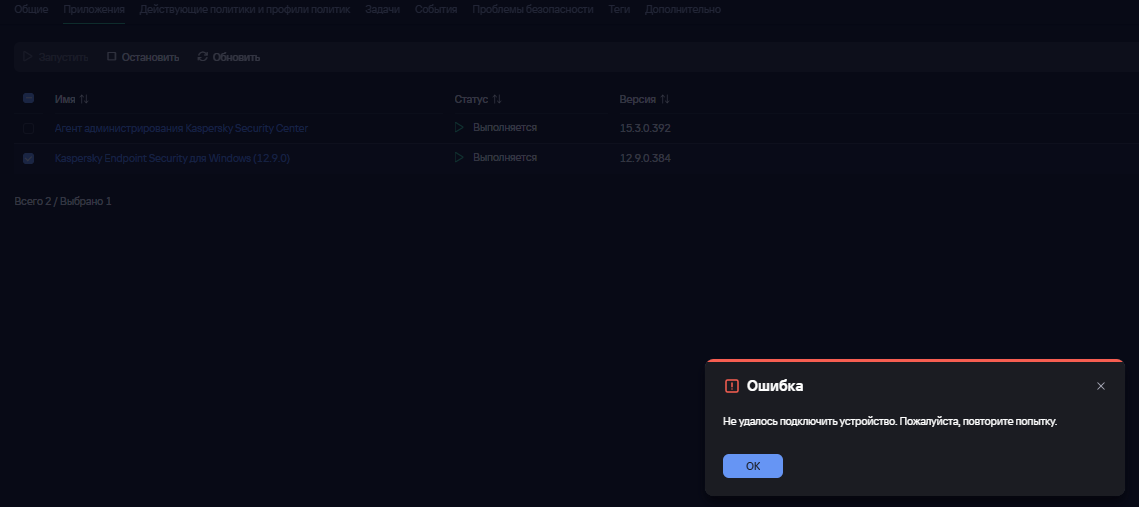
Task: Click the Остановить toolbar button
Action: click(x=143, y=57)
